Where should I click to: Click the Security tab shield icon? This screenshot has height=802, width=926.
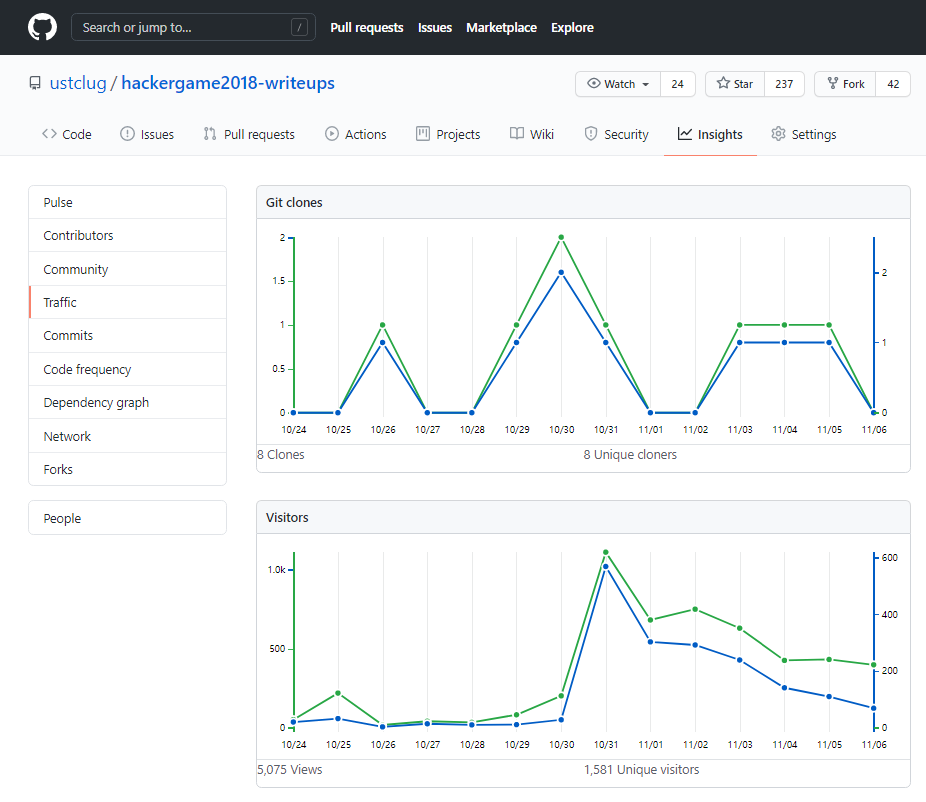pos(591,134)
